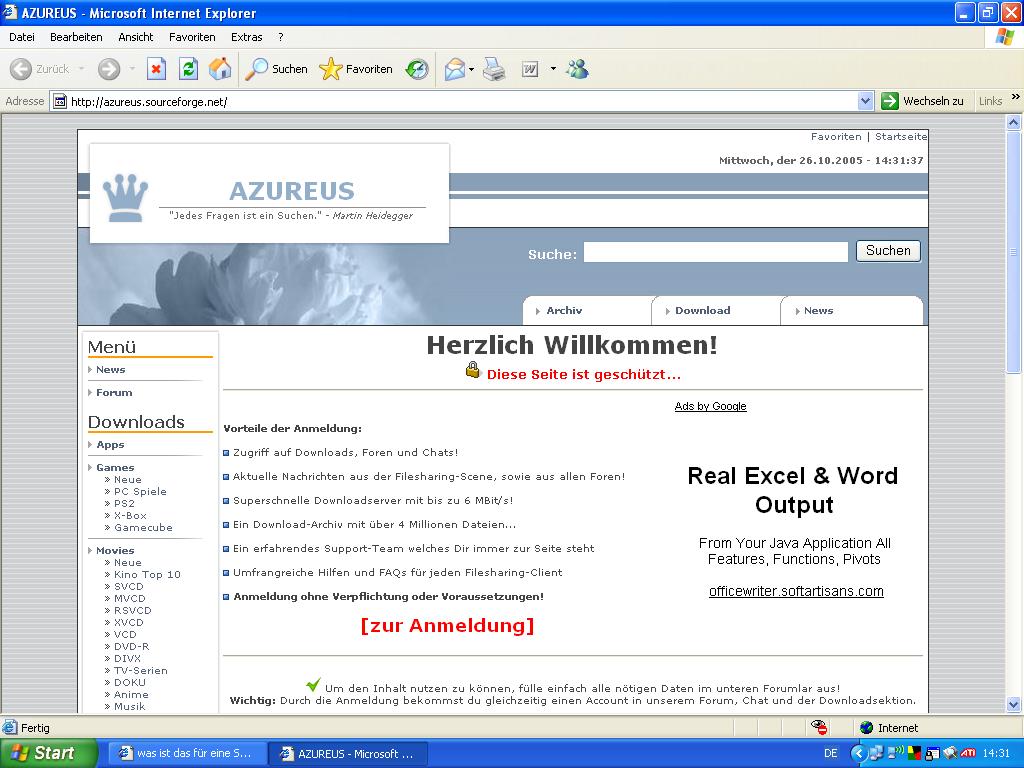This screenshot has height=768, width=1024.
Task: Open the History (Verlauf) icon
Action: pos(417,69)
